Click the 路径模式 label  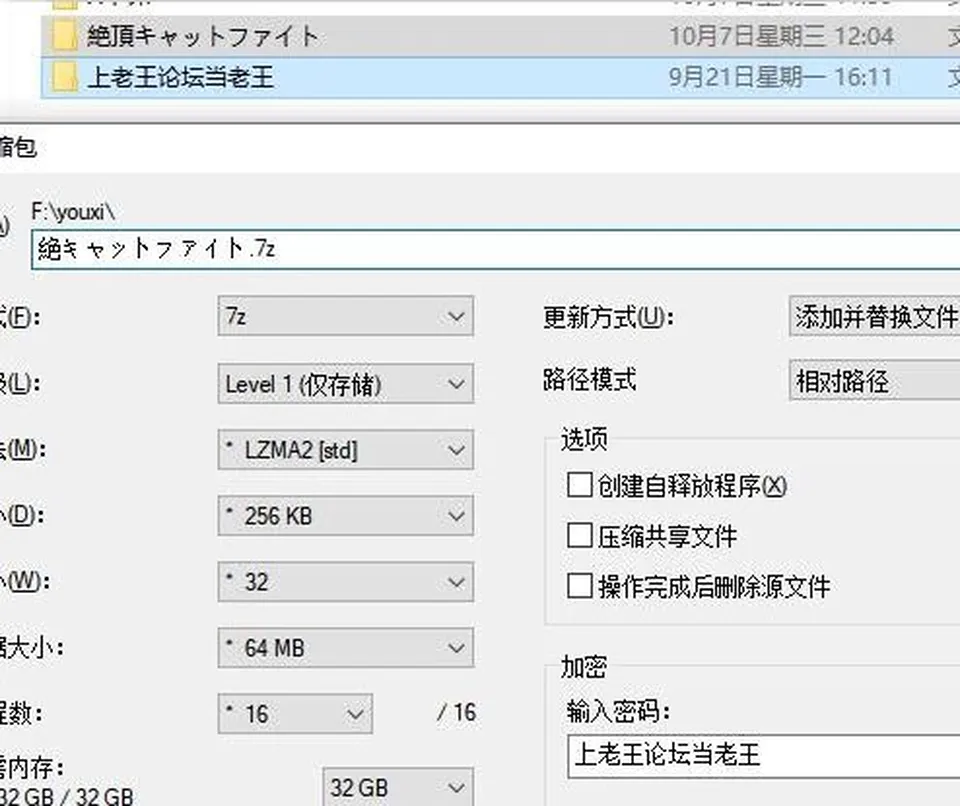click(590, 380)
